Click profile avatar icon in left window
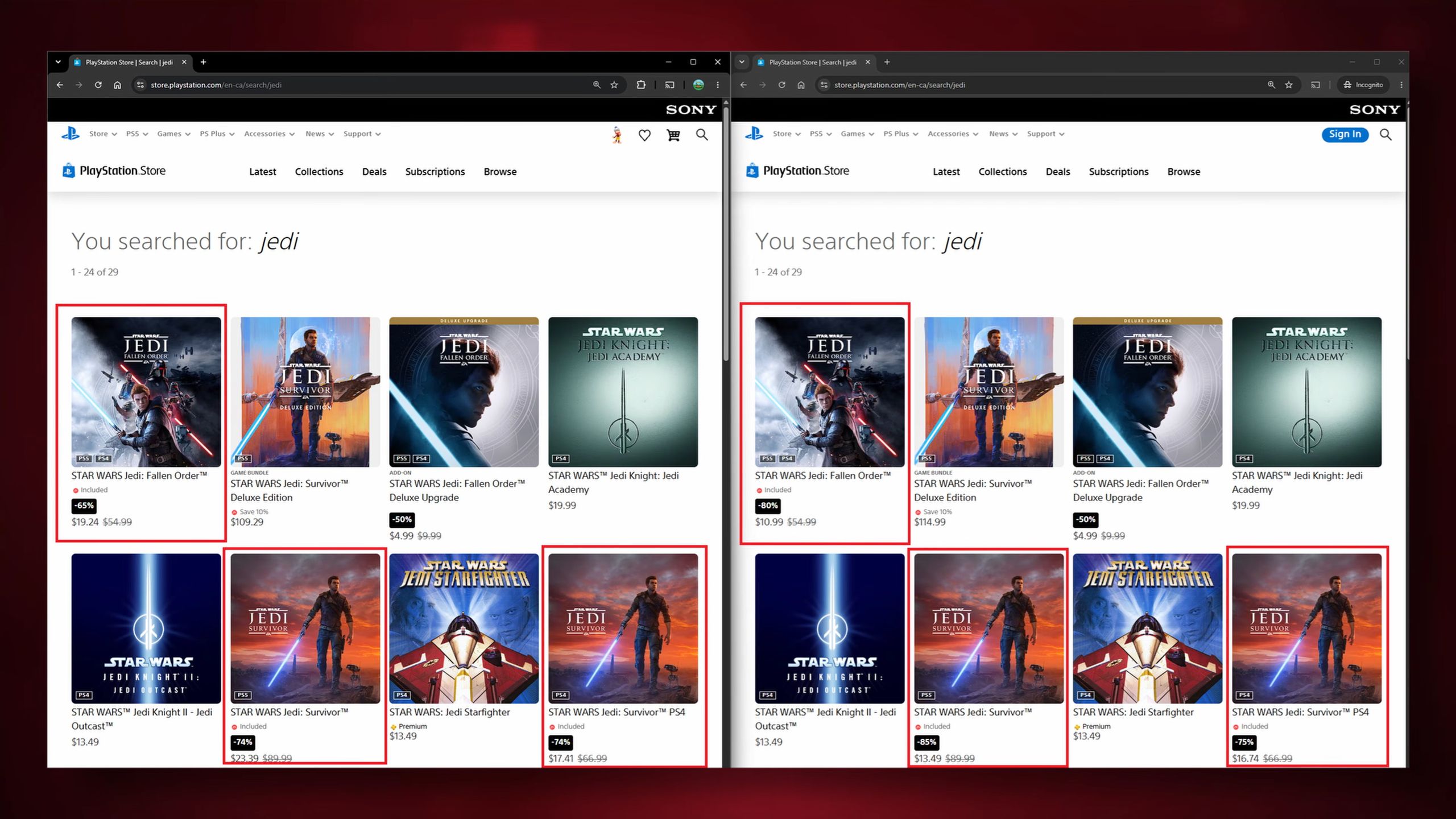The height and width of the screenshot is (819, 1456). [x=617, y=135]
